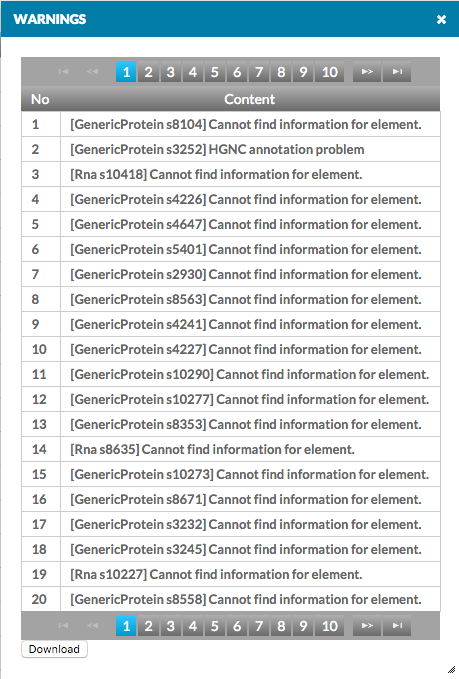Grab the dialog resize handle corner
Viewport: 459px width, 679px height.
click(451, 669)
